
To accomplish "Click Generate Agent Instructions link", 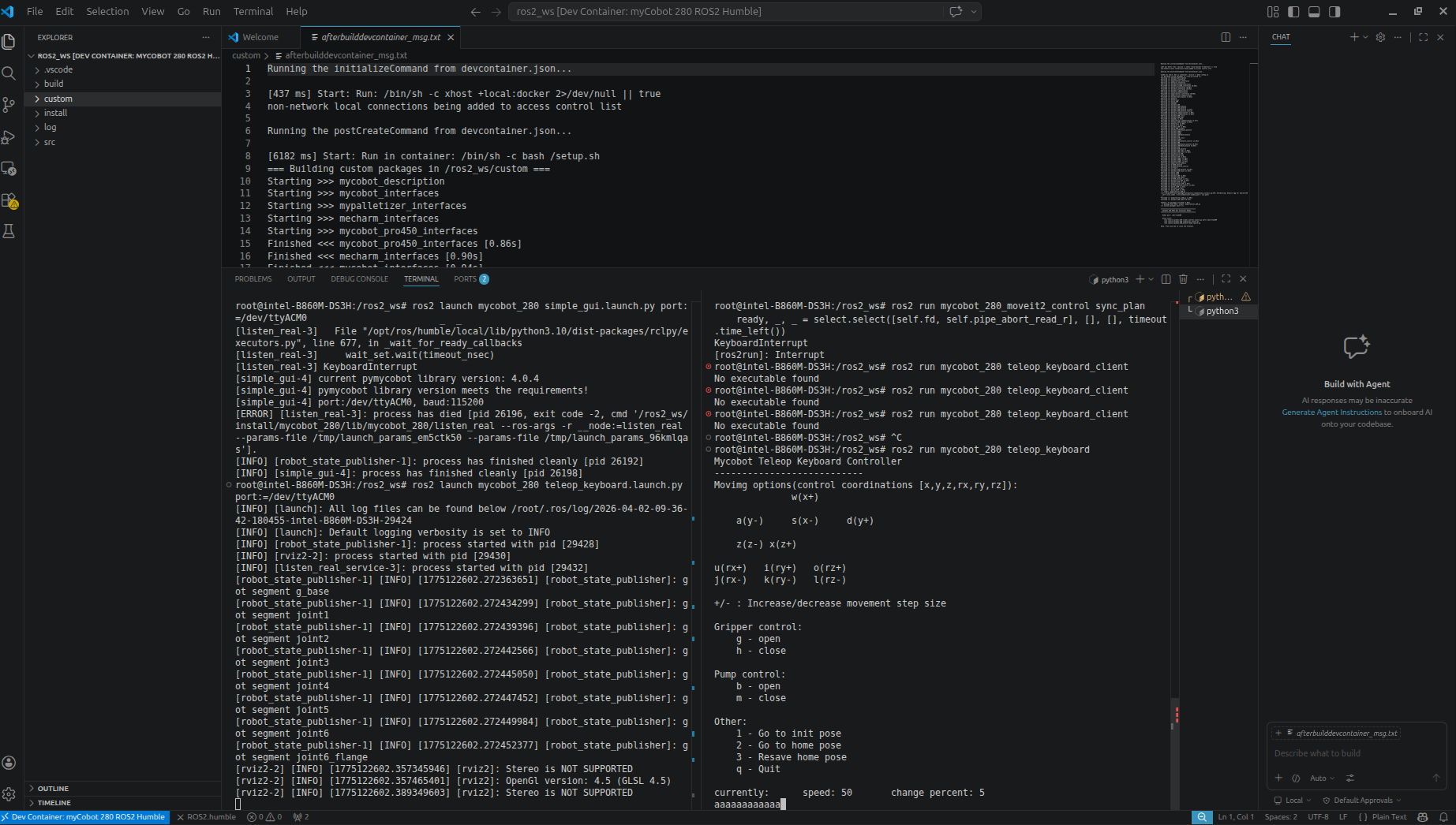I will click(1331, 412).
